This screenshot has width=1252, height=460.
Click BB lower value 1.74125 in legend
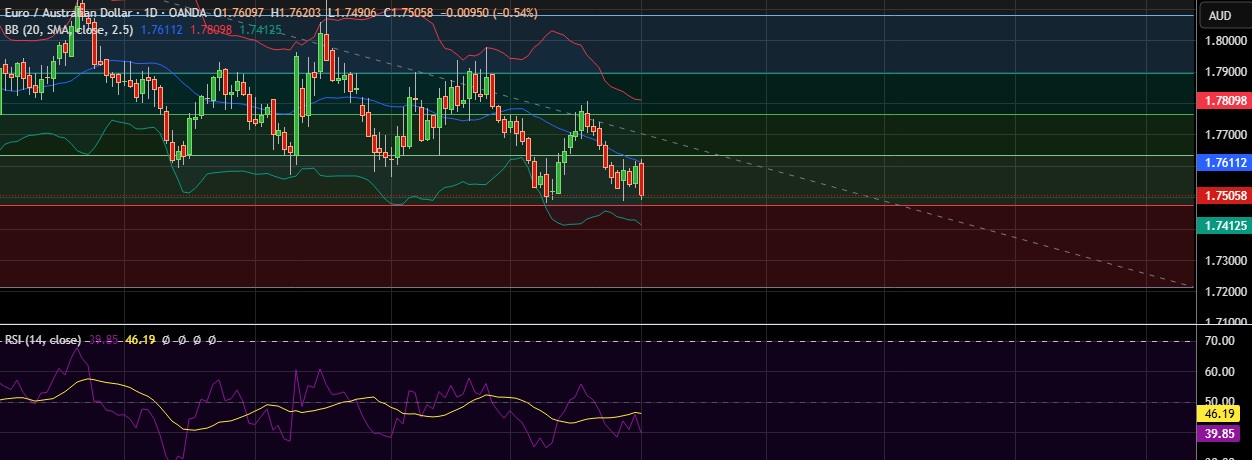click(x=260, y=30)
